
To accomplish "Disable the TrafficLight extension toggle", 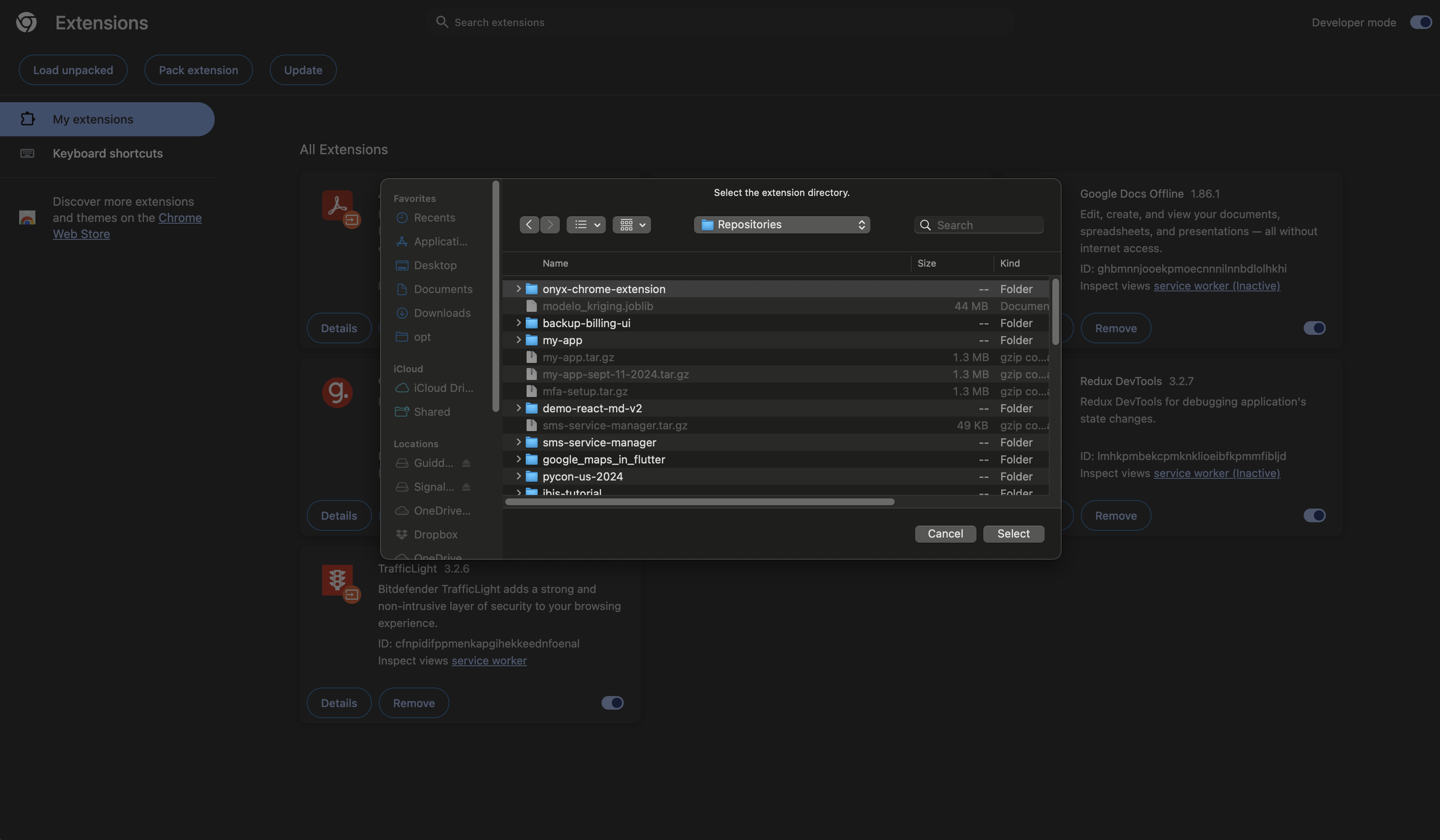I will (612, 703).
